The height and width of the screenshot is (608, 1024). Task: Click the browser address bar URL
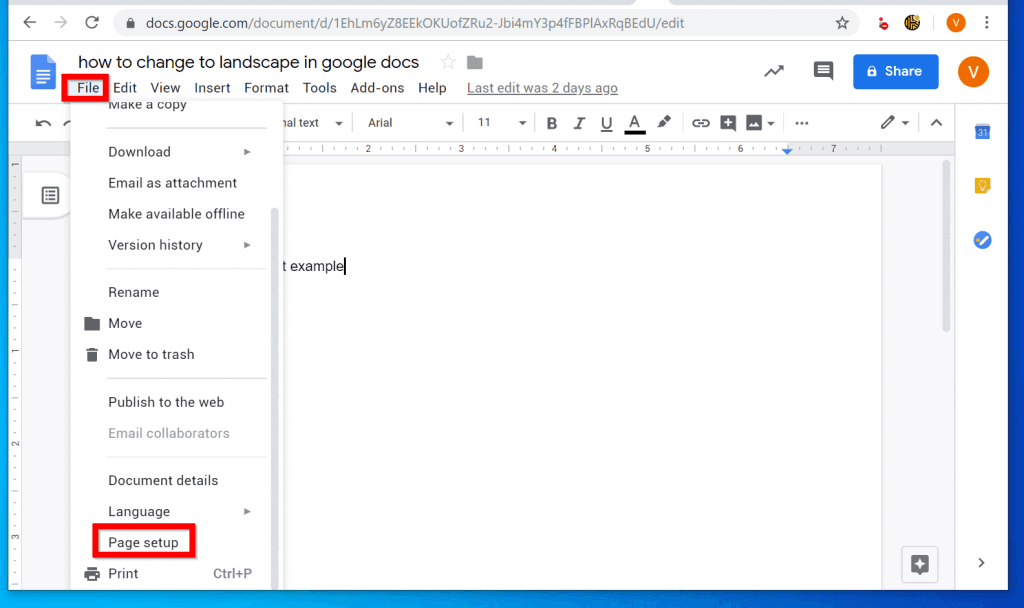[x=415, y=24]
